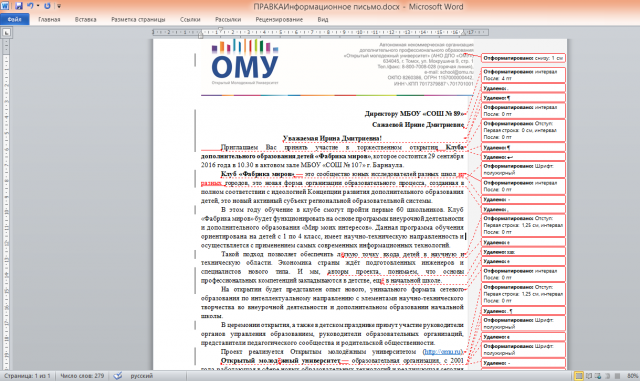Click the line 'Сажаевой Ирине Дмитриевне'
640x381 pixels.
418,125
